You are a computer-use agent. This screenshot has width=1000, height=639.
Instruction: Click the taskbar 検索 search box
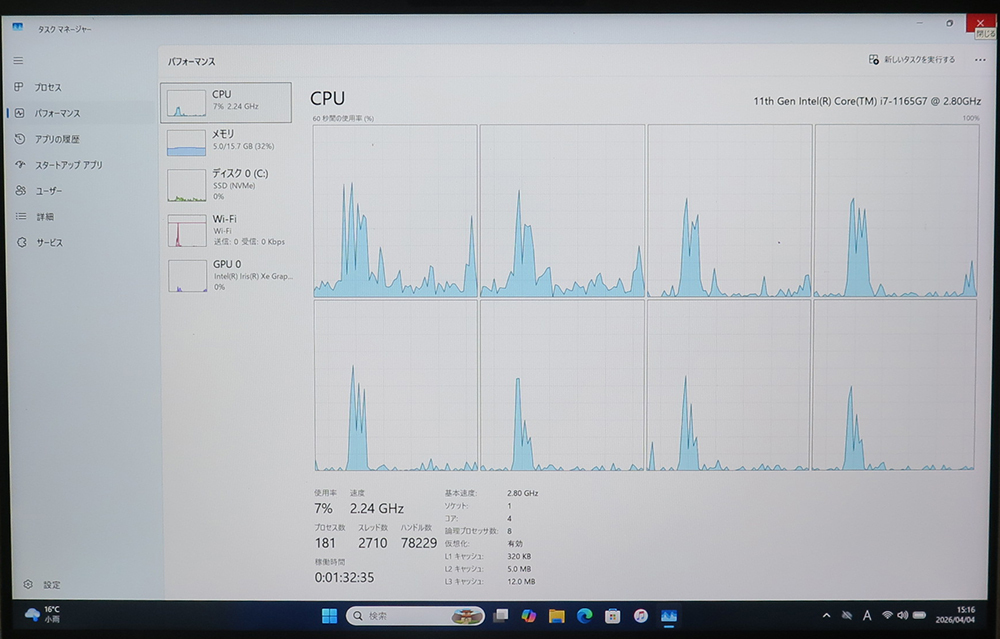point(415,615)
